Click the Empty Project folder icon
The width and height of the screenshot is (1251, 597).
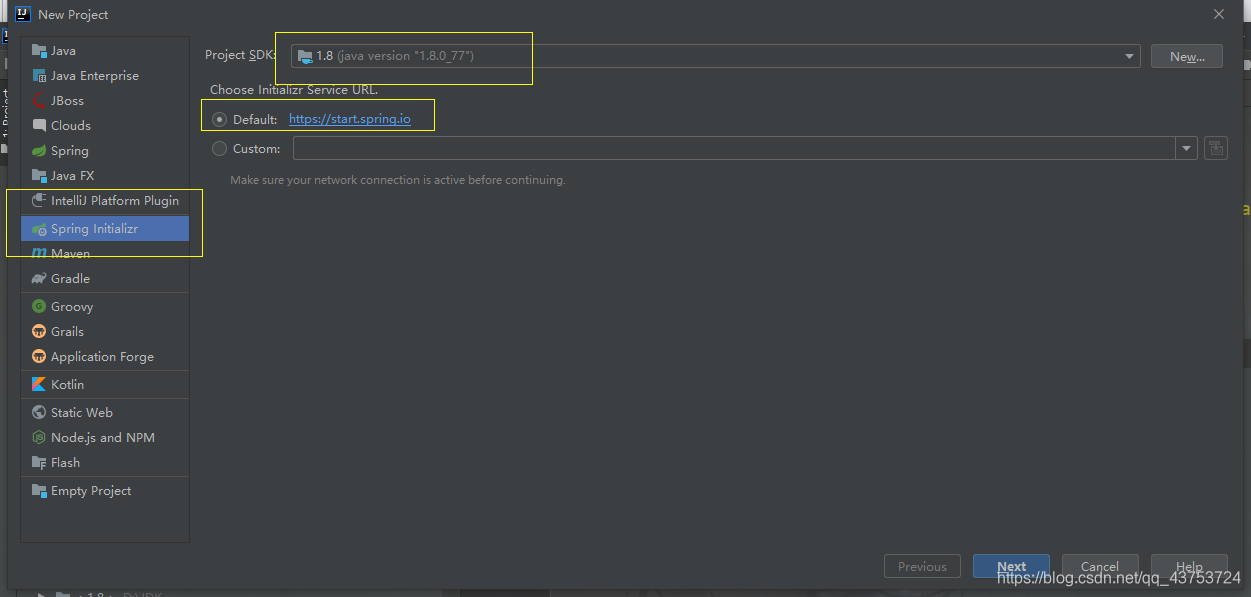39,491
